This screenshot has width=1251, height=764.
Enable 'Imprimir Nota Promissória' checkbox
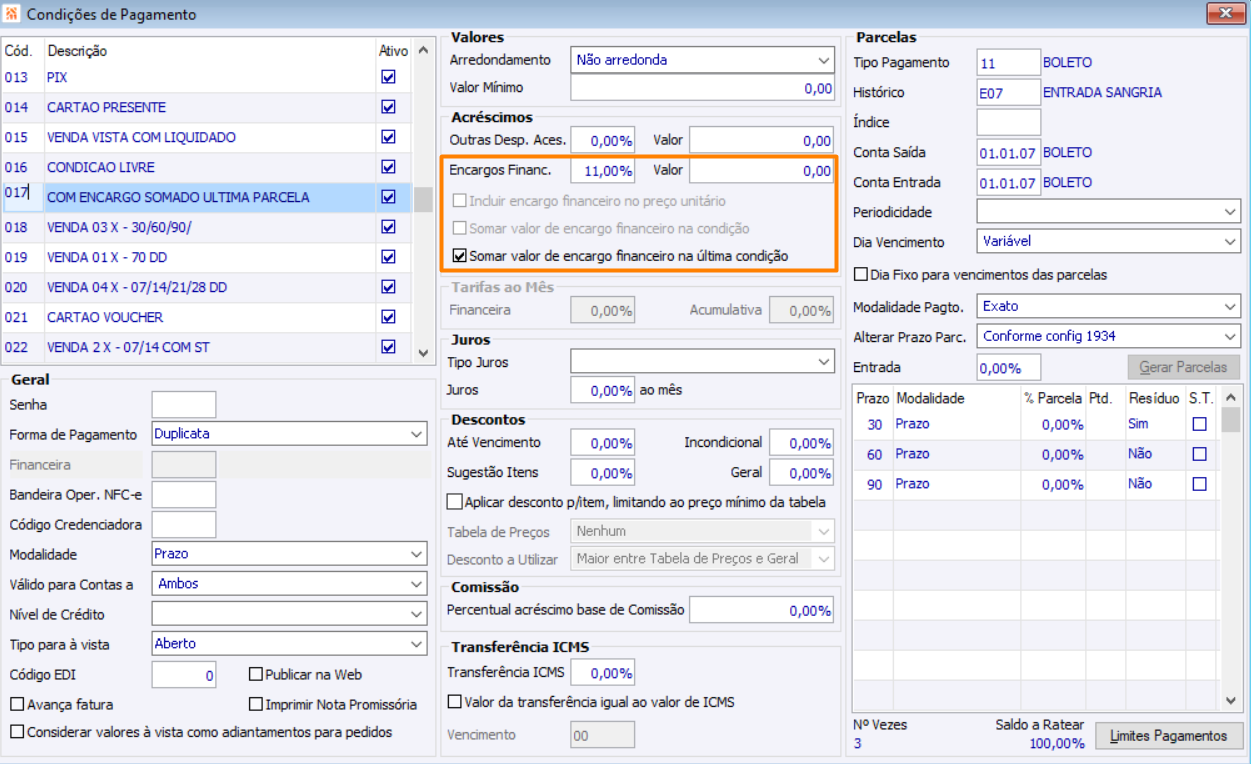pyautogui.click(x=257, y=705)
